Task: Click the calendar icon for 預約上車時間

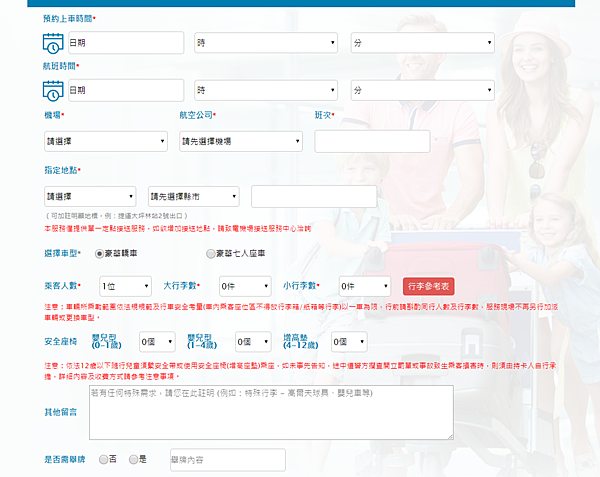Action: (x=53, y=43)
